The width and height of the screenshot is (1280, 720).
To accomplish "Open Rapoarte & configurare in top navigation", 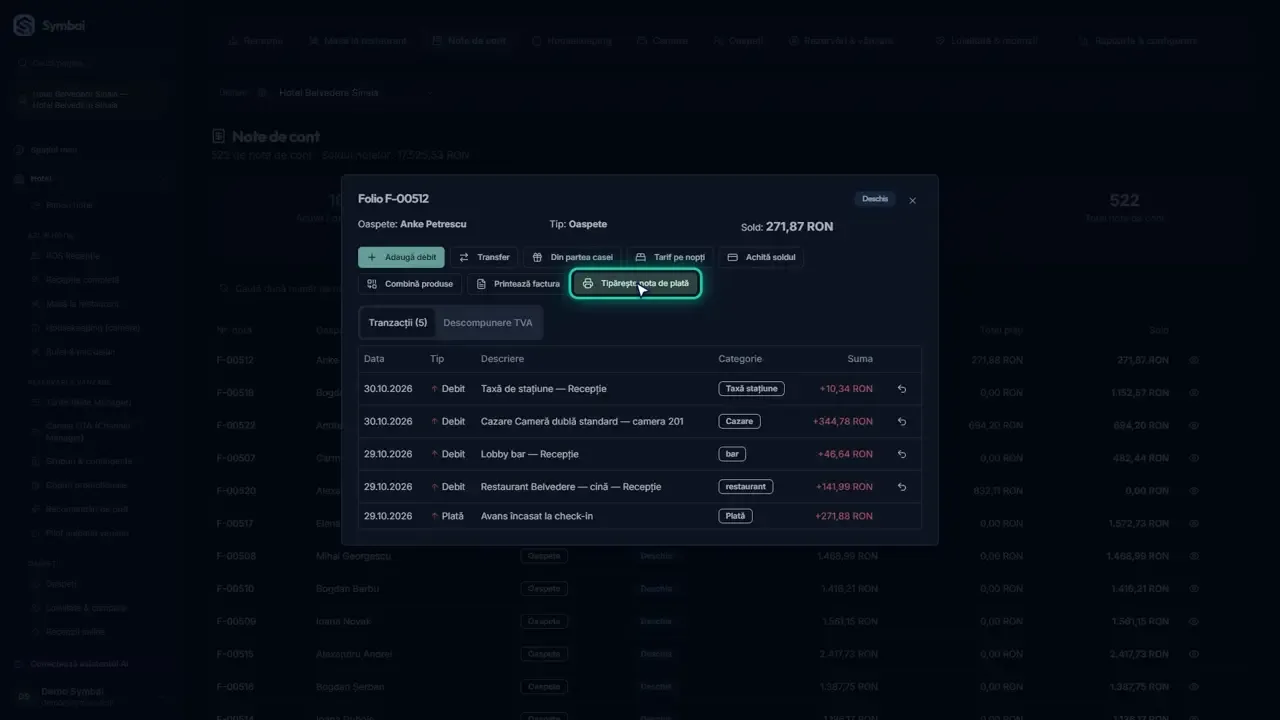I will [x=1138, y=41].
